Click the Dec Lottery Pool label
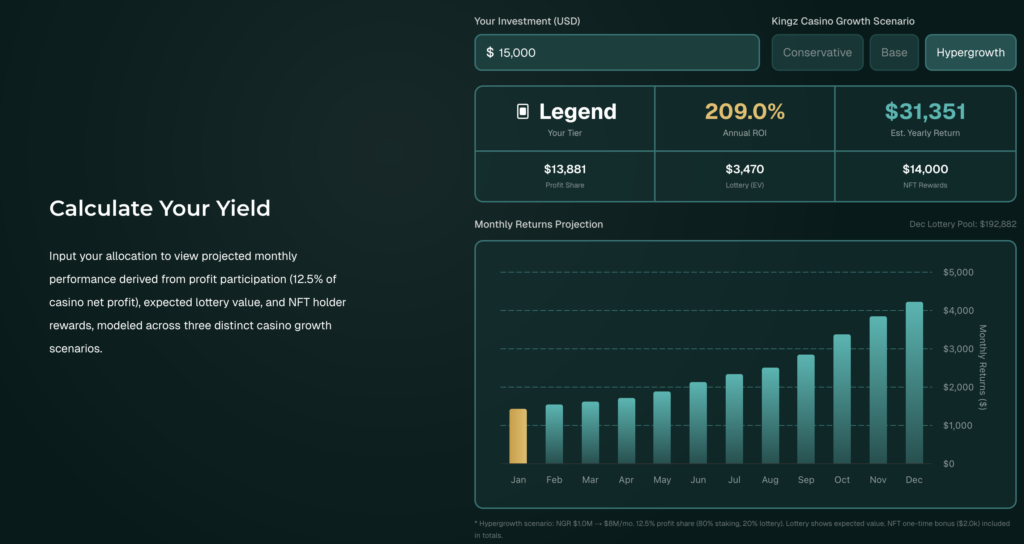This screenshot has width=1024, height=544. point(962,224)
